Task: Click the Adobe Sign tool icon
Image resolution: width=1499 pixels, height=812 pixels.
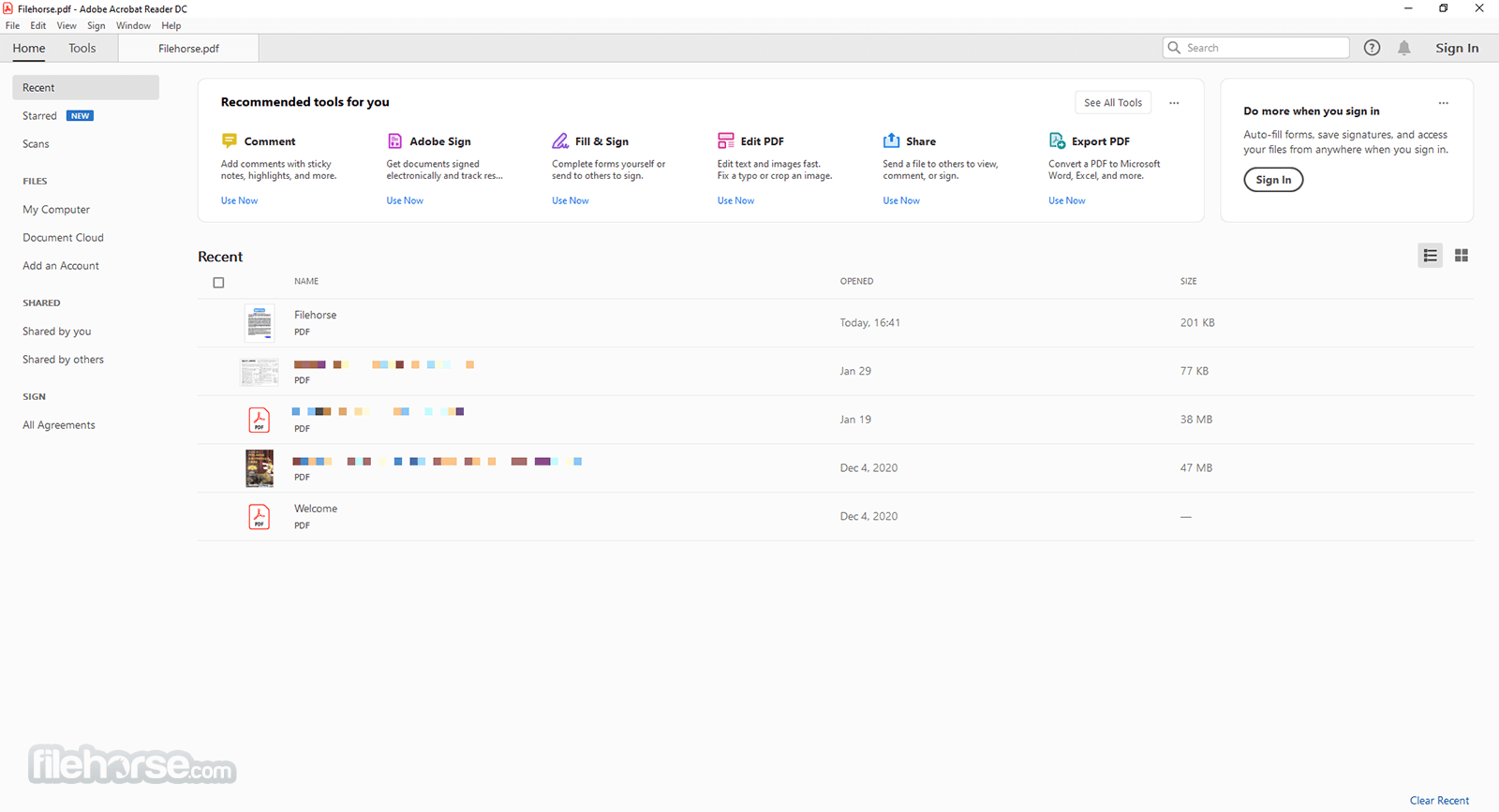Action: [394, 140]
